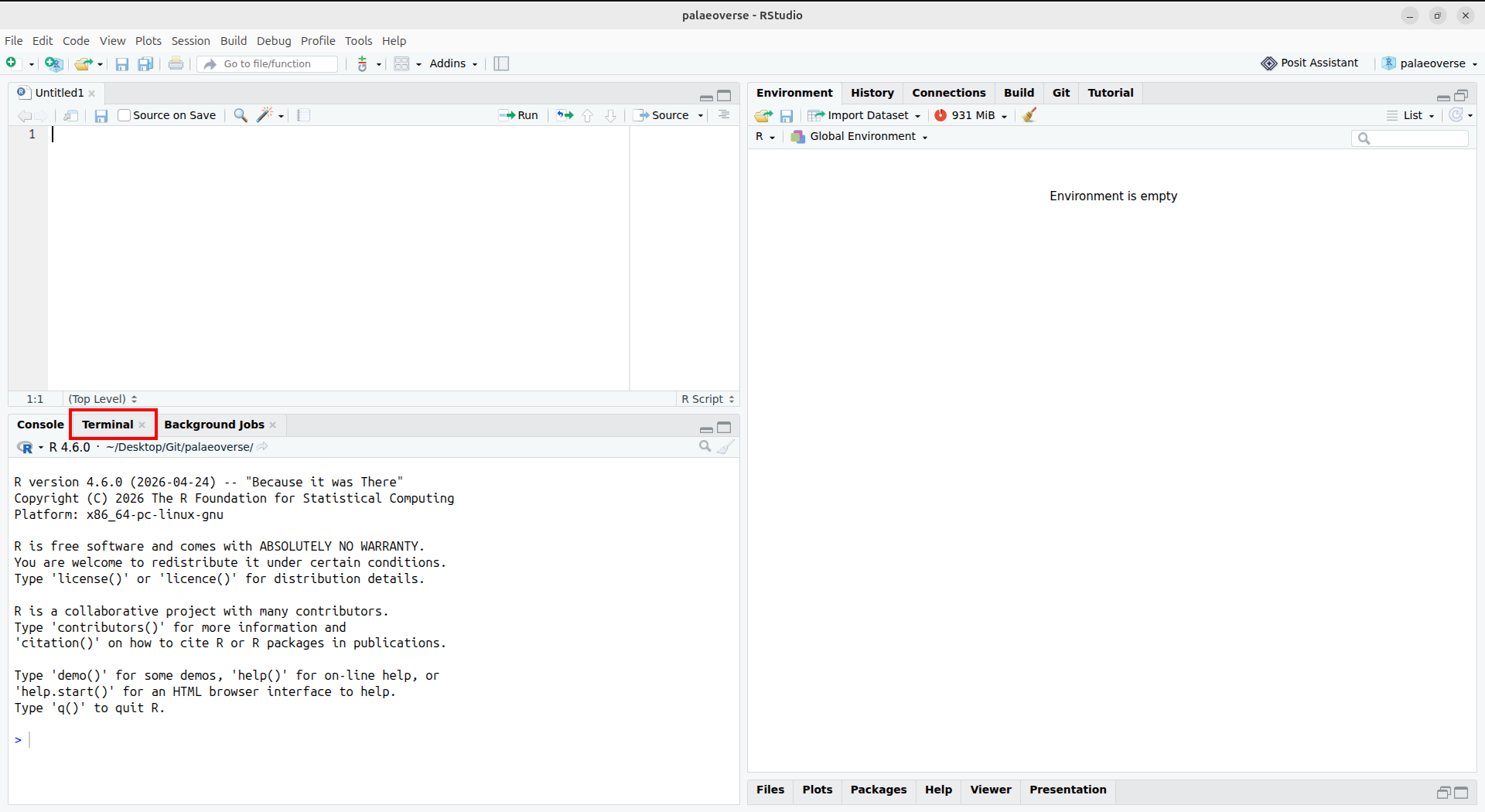Click the Go to file/function field
Image resolution: width=1485 pixels, height=812 pixels.
(268, 63)
